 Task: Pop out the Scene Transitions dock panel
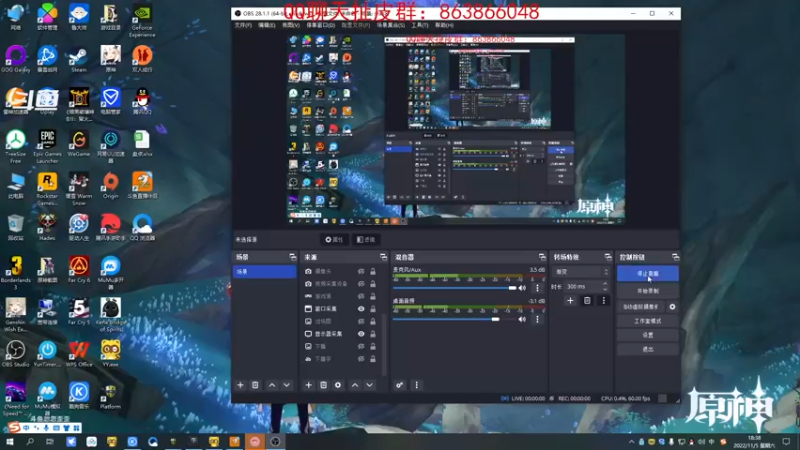coord(608,257)
